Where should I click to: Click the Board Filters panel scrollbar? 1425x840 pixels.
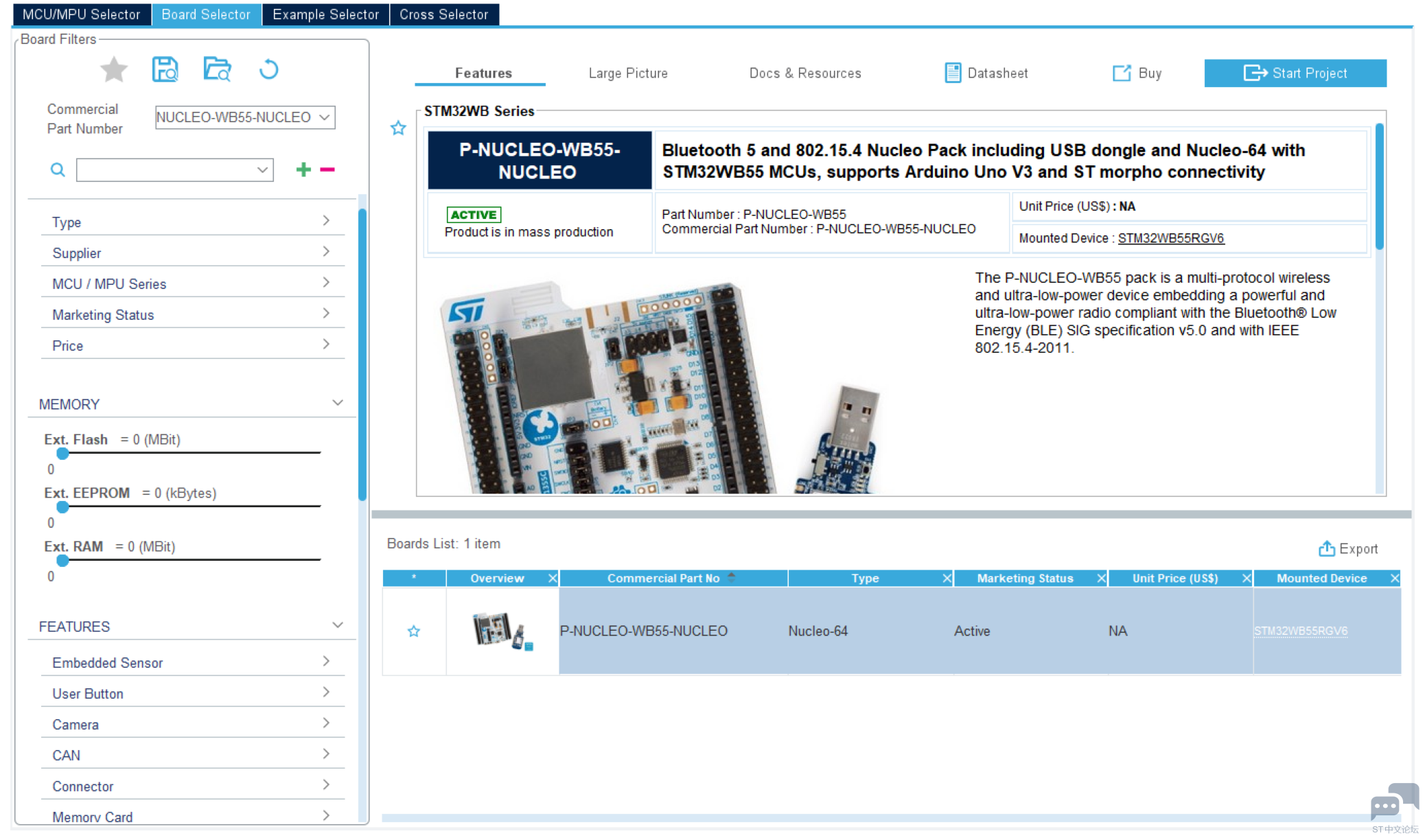(362, 354)
